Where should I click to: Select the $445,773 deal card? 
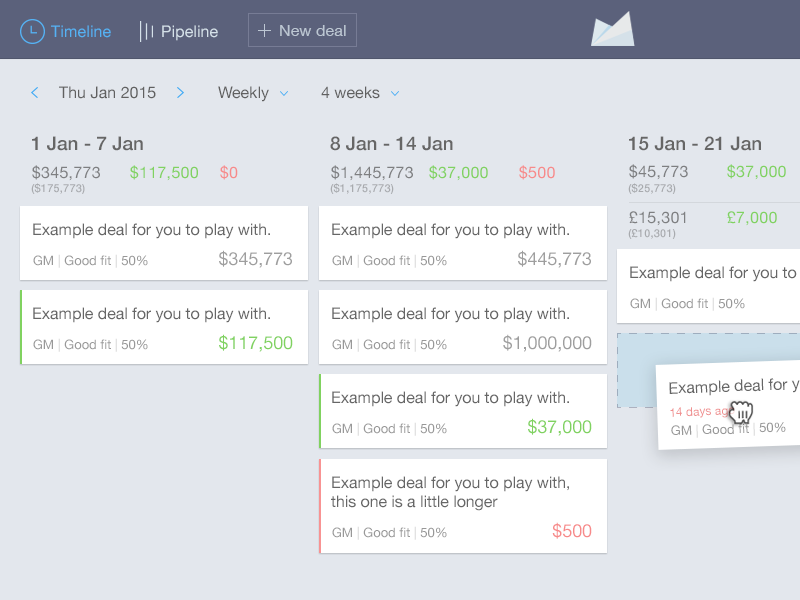pos(463,243)
